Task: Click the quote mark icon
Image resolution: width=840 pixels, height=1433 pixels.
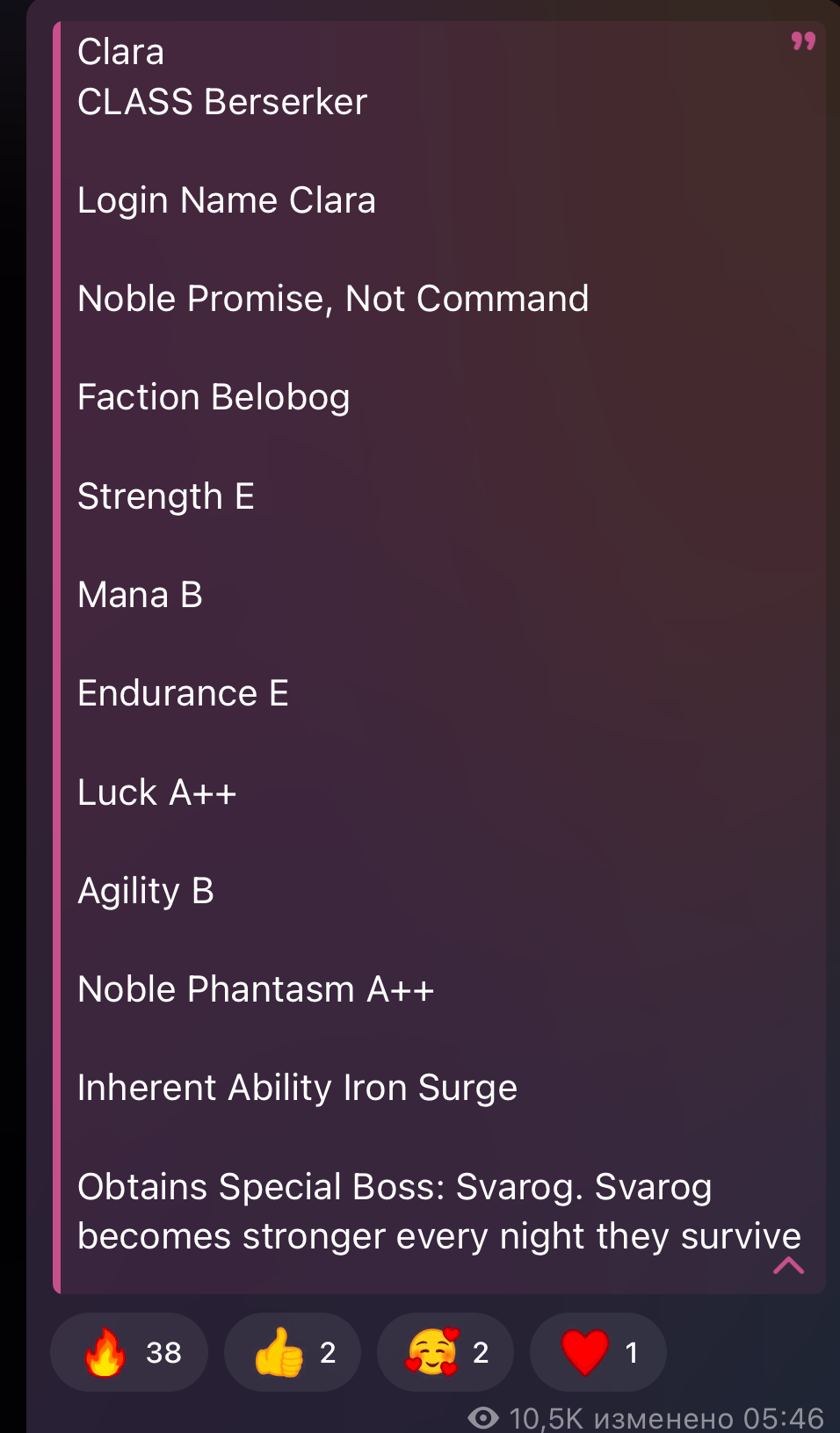Action: 803,41
